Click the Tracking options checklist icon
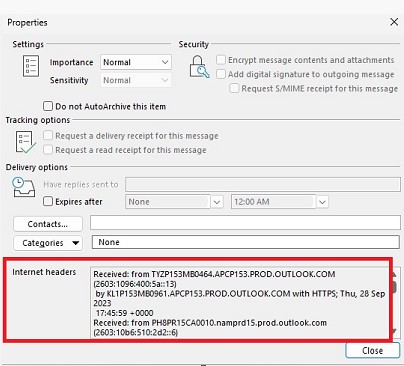Viewport: 404px width, 366px height. pos(25,142)
